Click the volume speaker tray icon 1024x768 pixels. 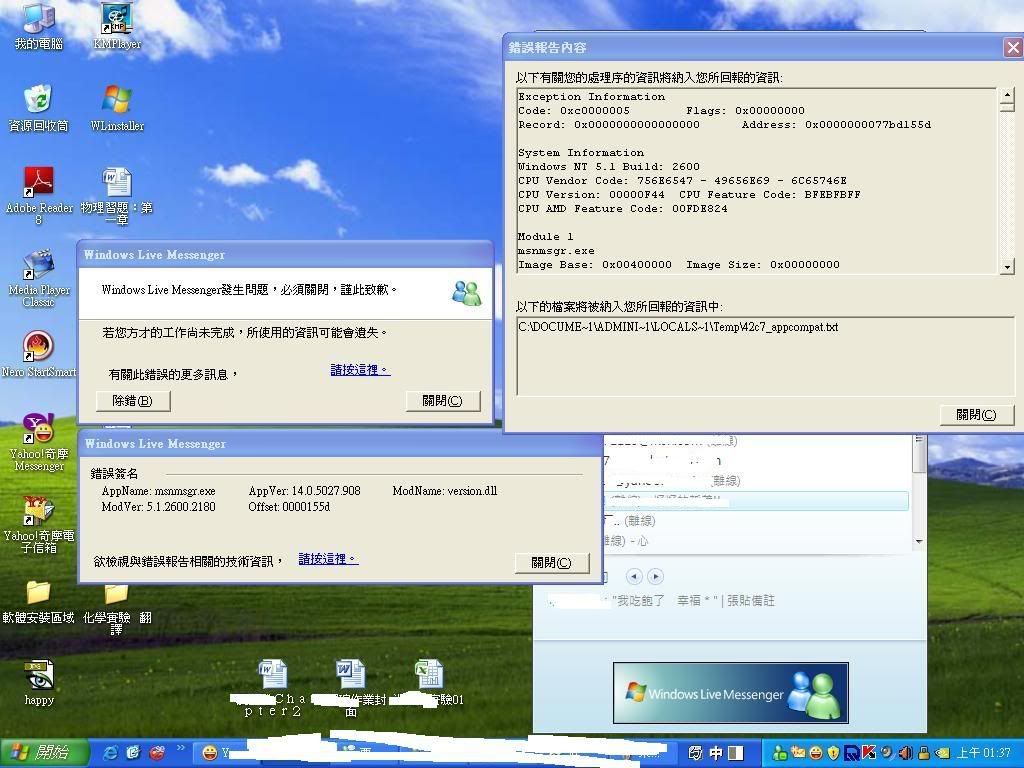coord(904,753)
